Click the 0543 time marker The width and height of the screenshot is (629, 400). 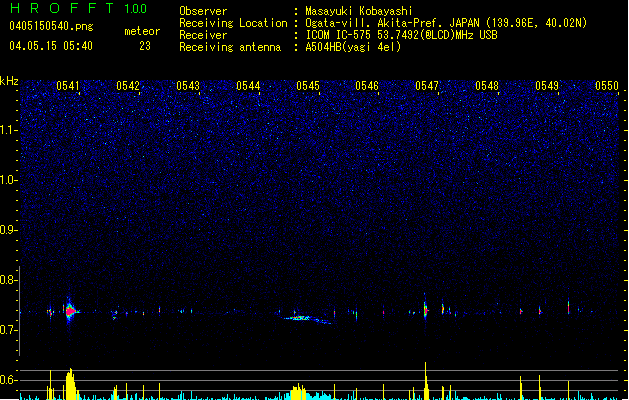coord(188,86)
